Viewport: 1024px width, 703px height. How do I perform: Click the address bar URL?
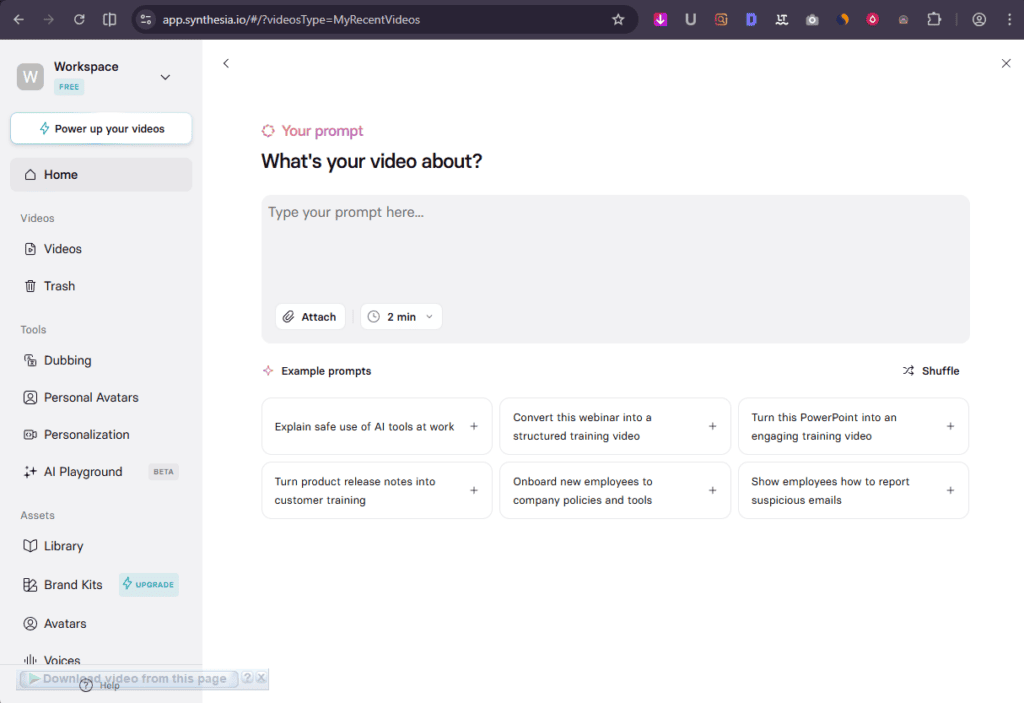tap(291, 20)
